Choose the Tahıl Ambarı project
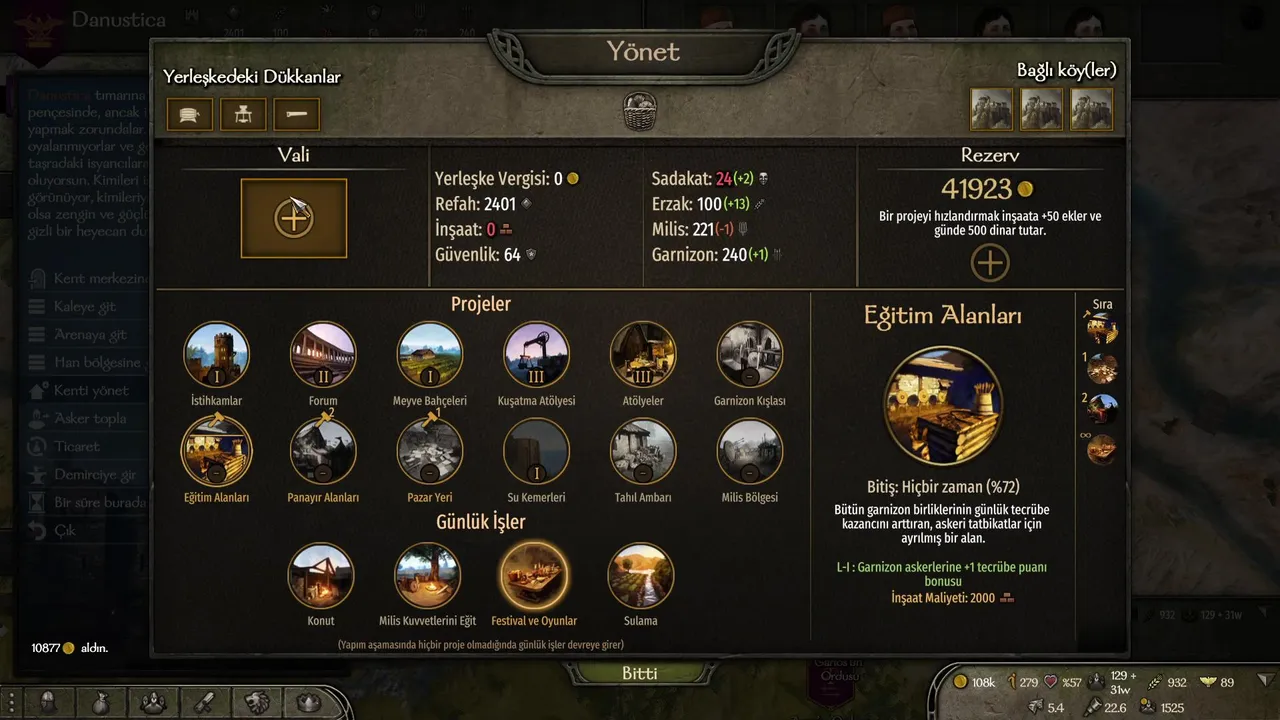 643,451
